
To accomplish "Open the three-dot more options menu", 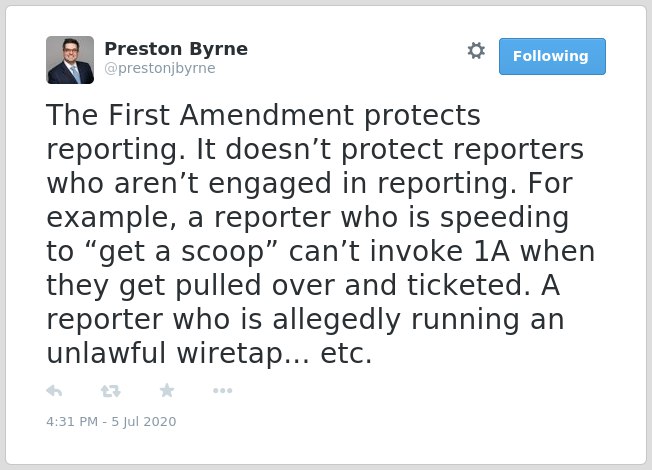I will pos(222,391).
